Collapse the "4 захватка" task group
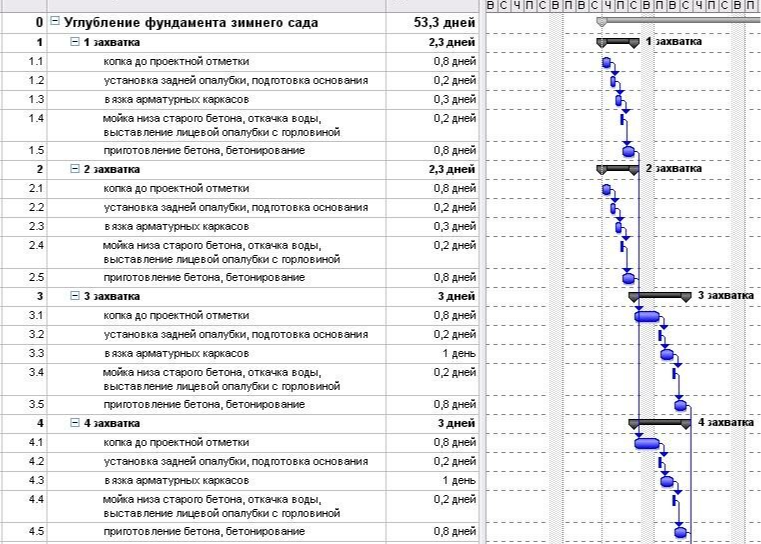Viewport: 761px width, 544px height. tap(75, 423)
